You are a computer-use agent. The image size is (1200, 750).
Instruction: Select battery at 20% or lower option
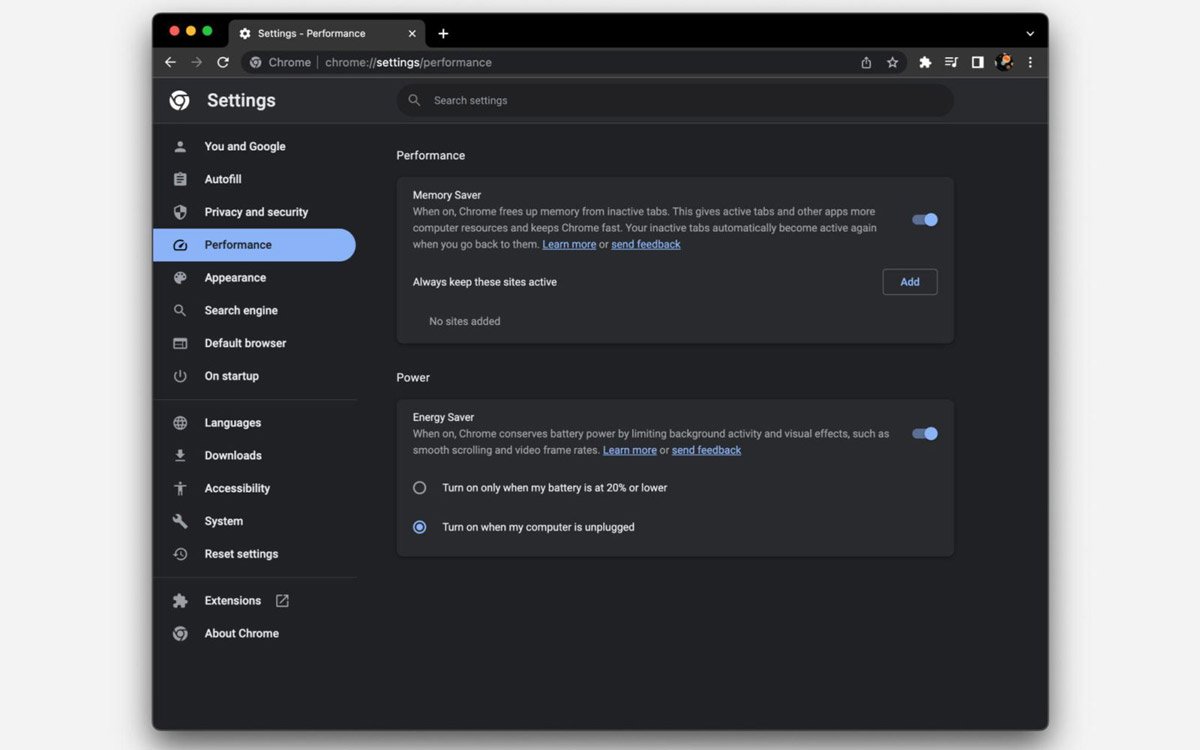pos(420,488)
